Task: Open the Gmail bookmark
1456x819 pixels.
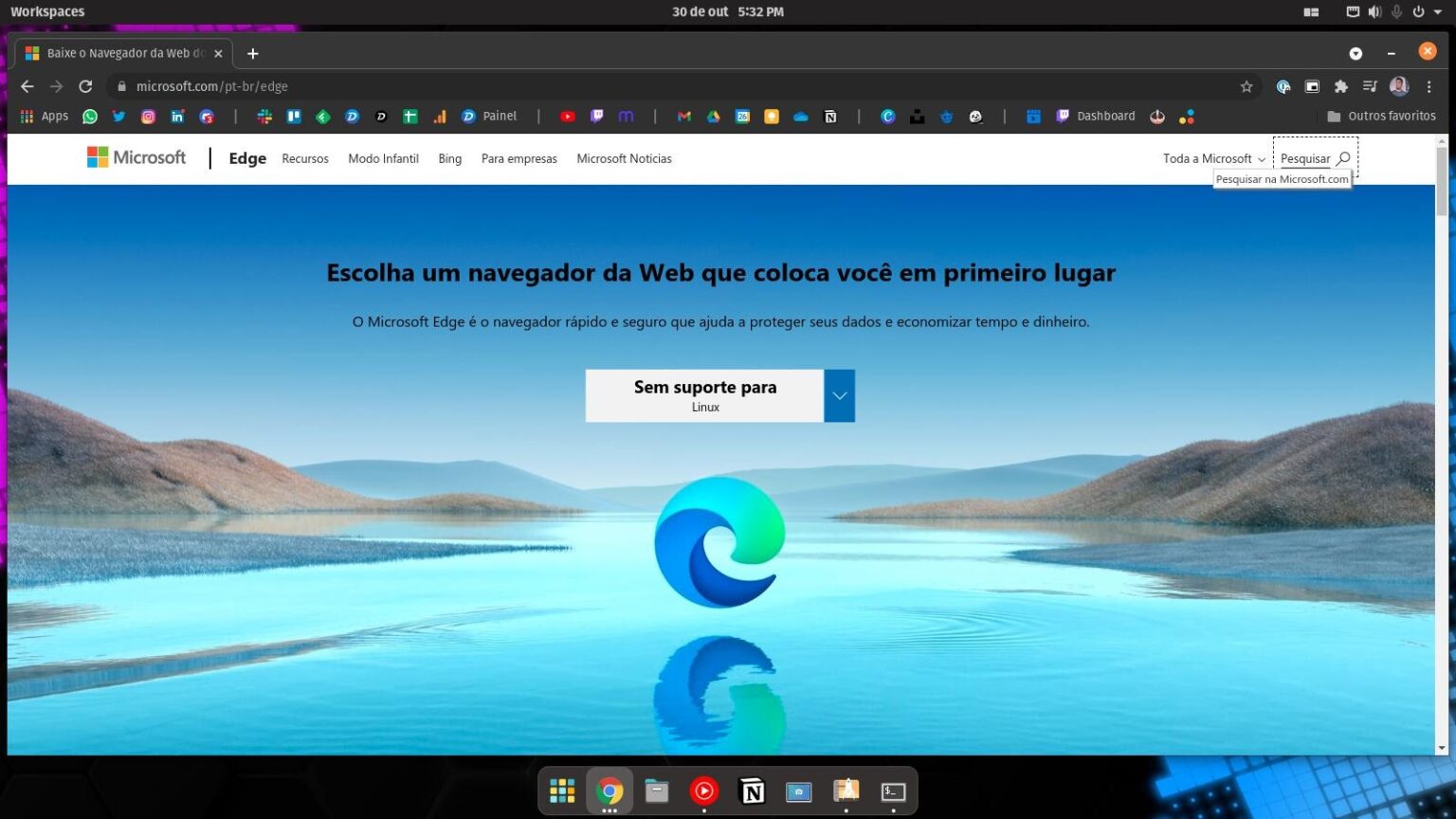Action: click(x=683, y=116)
